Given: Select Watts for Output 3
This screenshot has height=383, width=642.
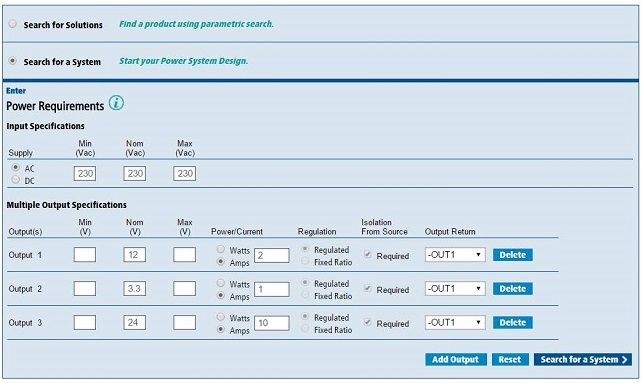Looking at the screenshot, I should (221, 317).
